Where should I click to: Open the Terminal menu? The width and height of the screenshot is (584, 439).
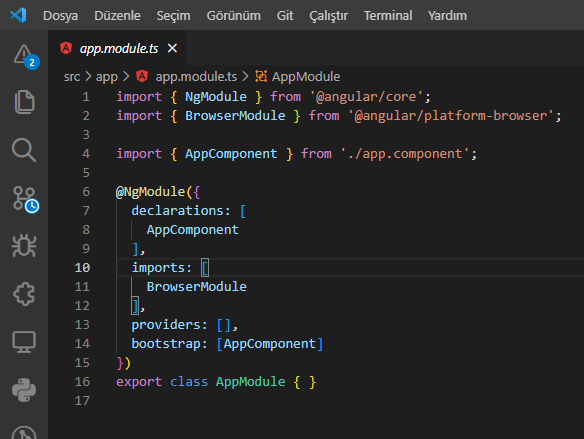tap(388, 16)
